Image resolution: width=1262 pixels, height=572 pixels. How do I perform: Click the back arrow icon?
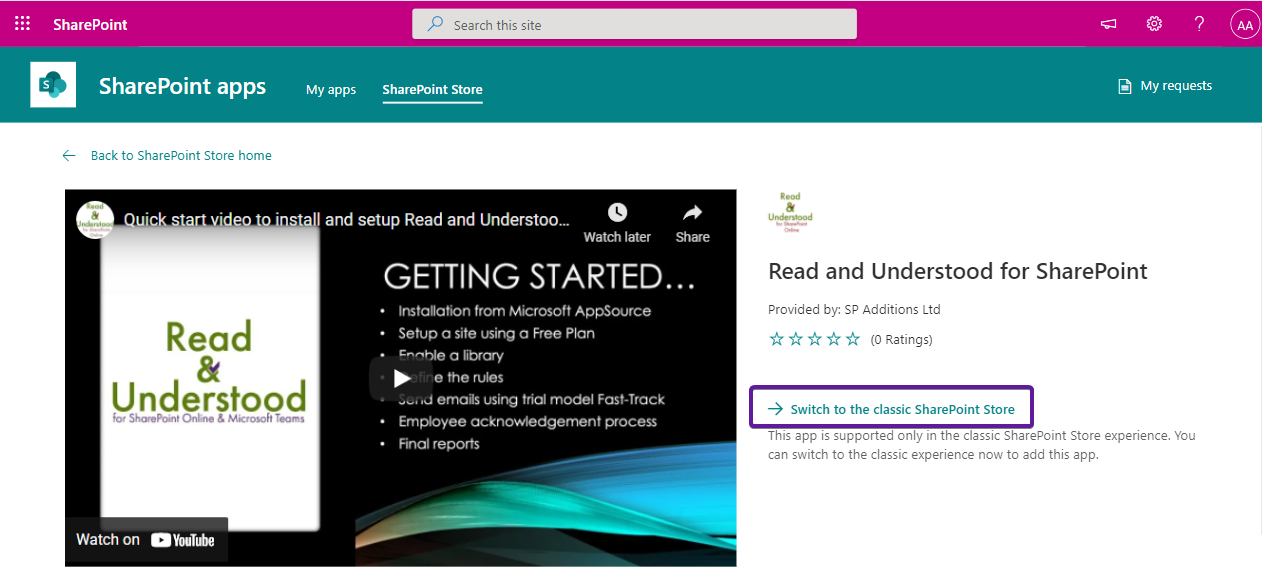pyautogui.click(x=69, y=155)
